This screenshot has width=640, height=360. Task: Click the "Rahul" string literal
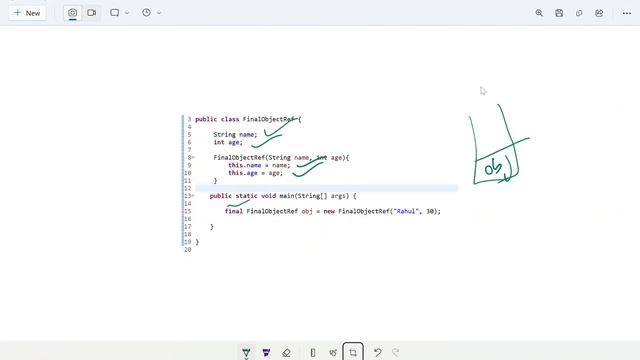tap(406, 211)
